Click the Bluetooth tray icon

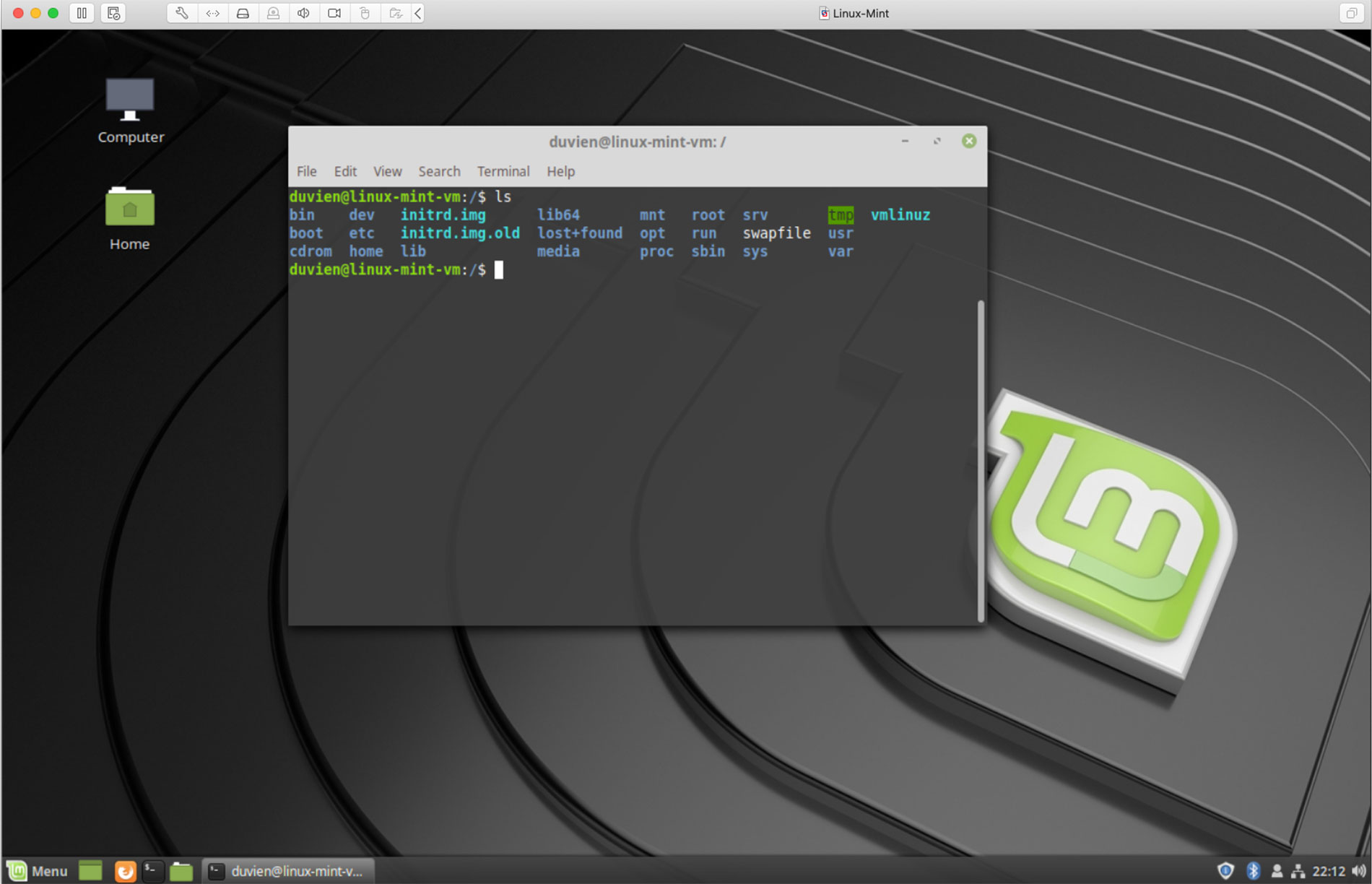[x=1254, y=871]
